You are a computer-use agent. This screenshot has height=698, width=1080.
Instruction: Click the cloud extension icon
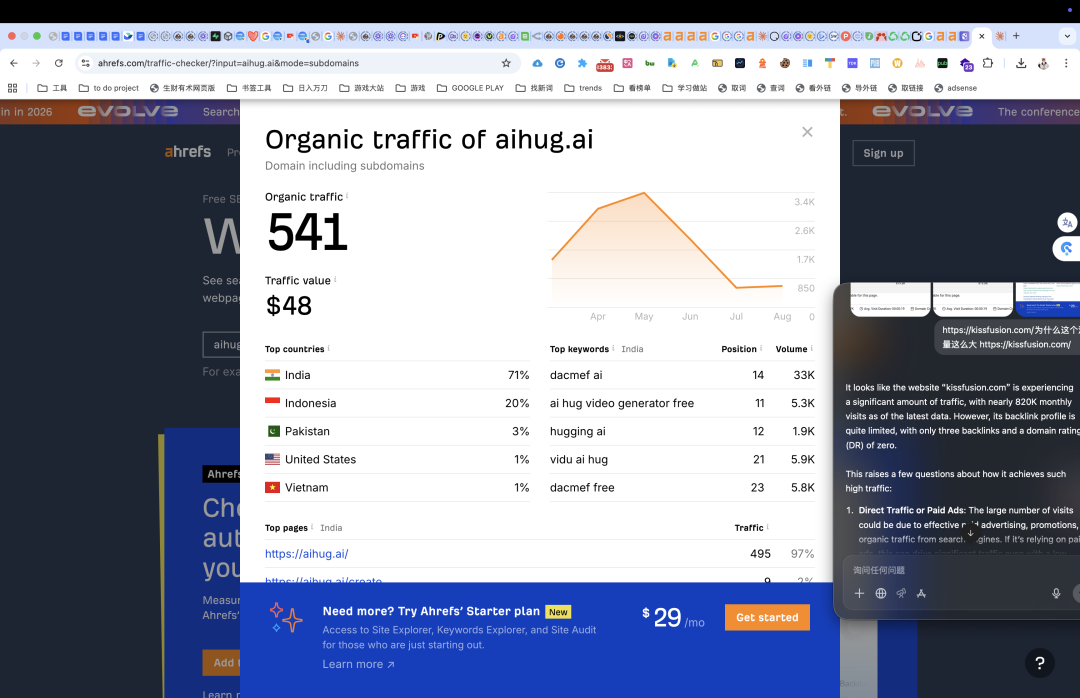tap(537, 63)
